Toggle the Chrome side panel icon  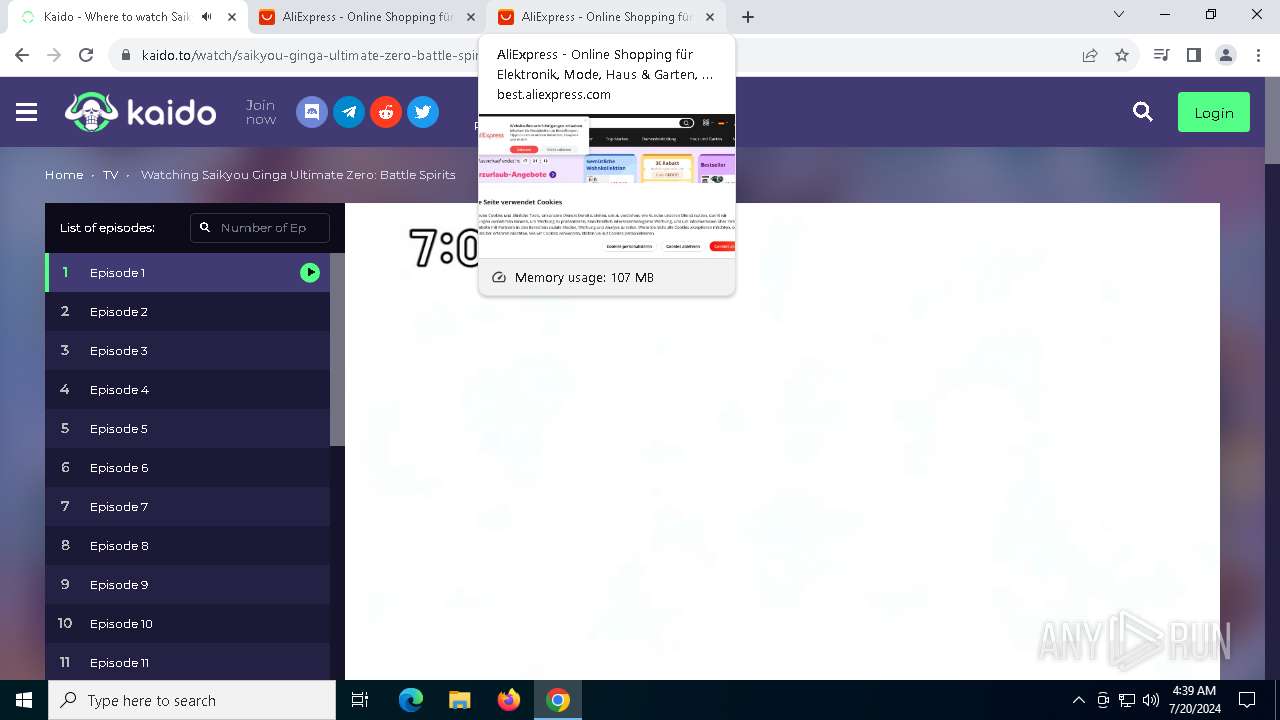pyautogui.click(x=1193, y=55)
